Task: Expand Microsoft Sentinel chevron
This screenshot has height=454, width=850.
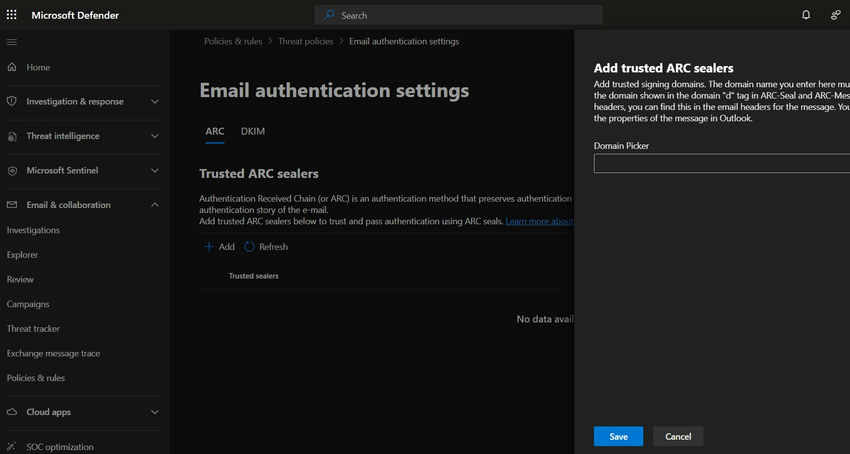Action: coord(154,170)
